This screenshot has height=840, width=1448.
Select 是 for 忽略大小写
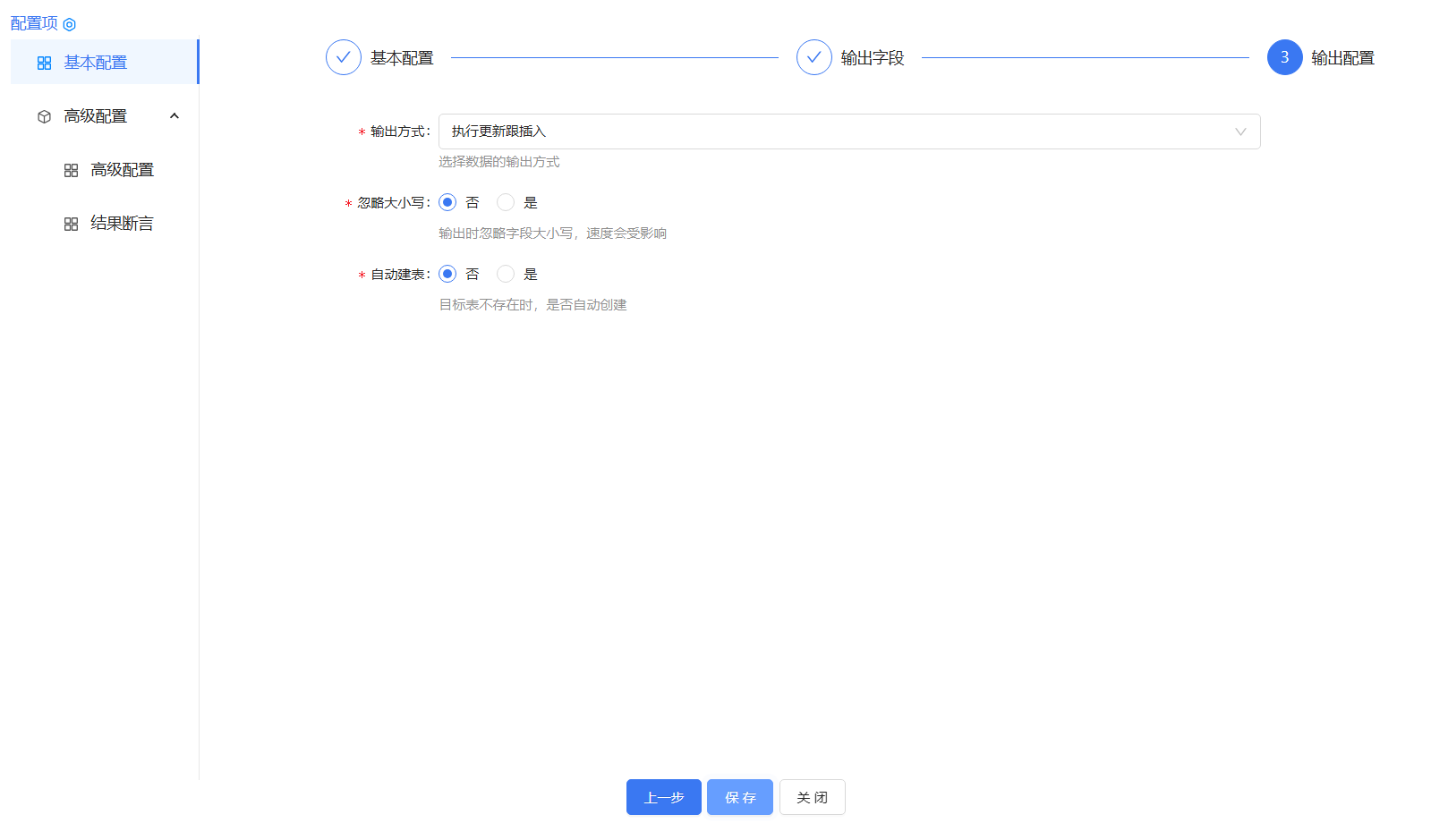coord(506,202)
